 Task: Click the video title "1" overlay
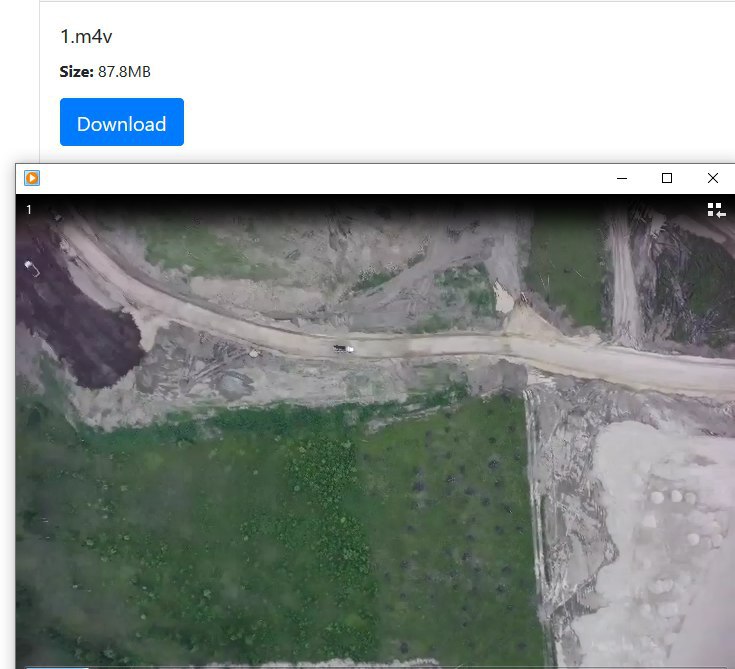(29, 210)
